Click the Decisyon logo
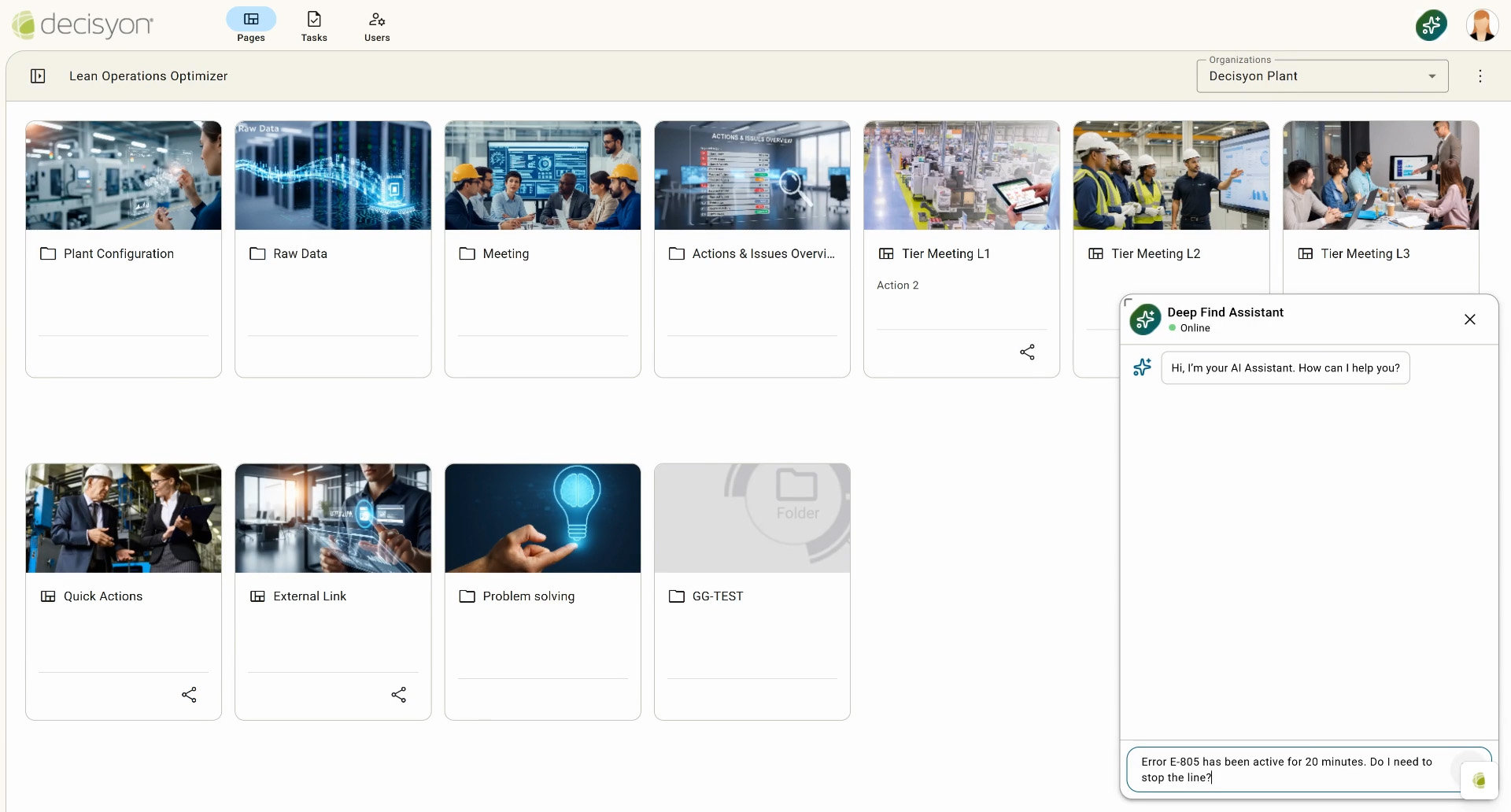This screenshot has width=1511, height=812. pos(83,25)
